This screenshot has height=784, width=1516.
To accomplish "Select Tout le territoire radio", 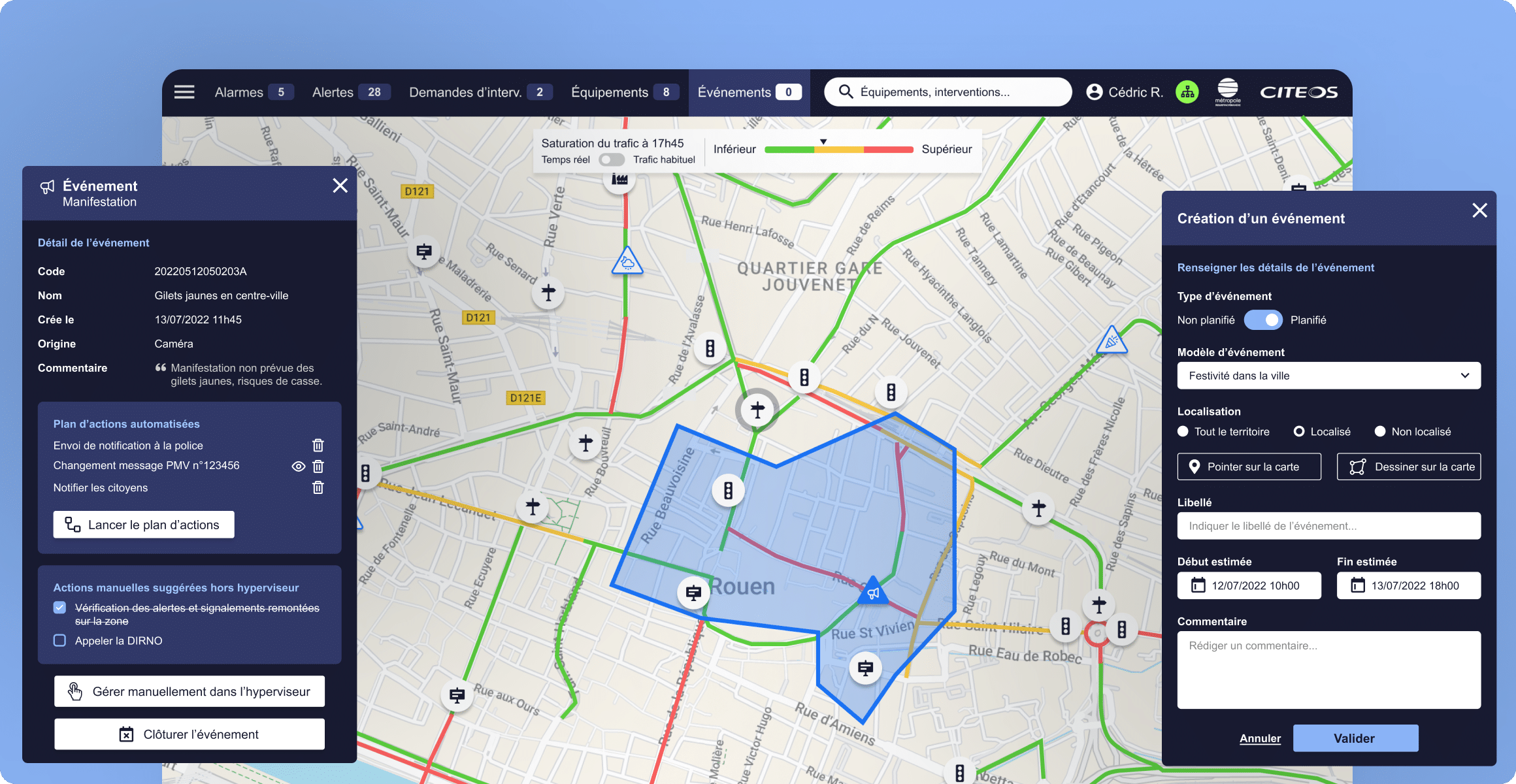I will [1183, 431].
